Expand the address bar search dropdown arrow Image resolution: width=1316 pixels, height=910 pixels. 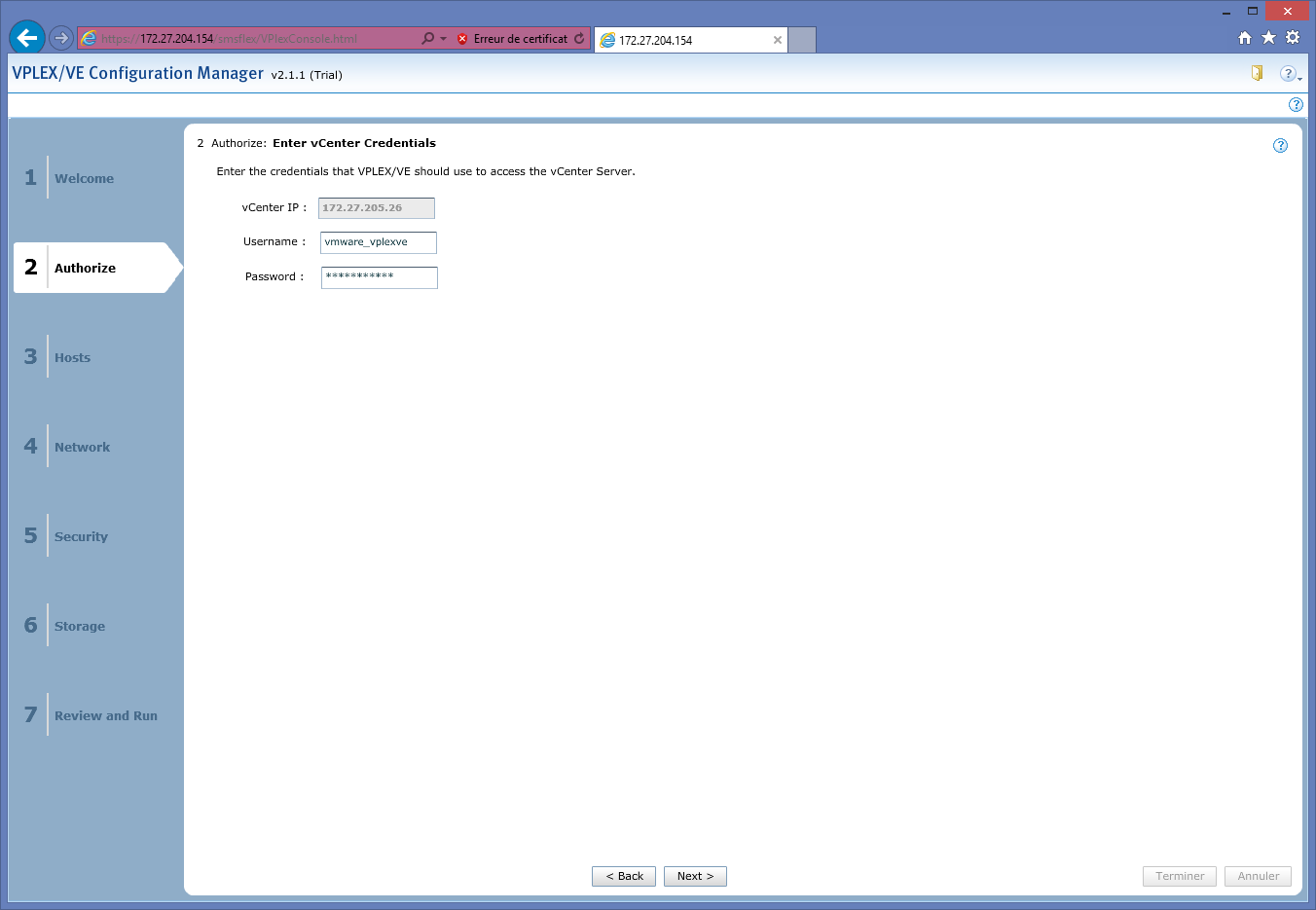click(x=444, y=39)
